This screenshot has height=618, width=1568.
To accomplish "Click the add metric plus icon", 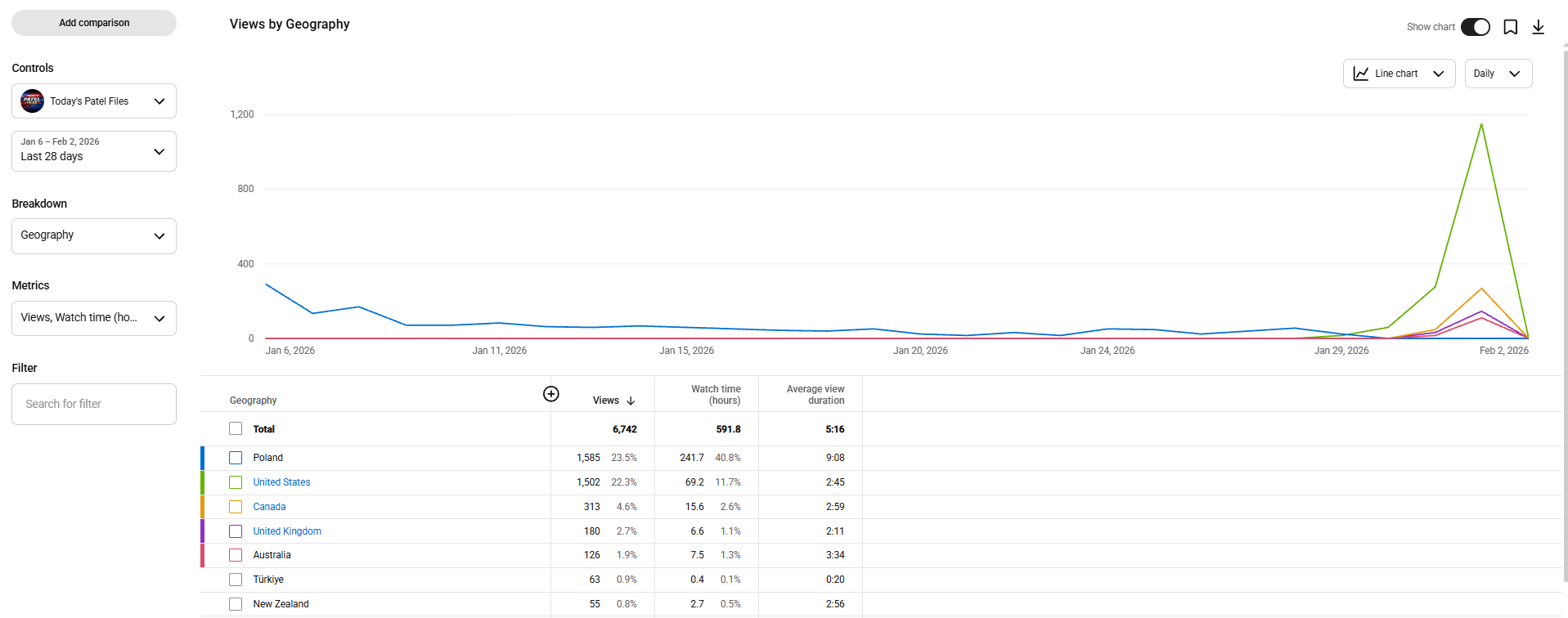I will [551, 394].
